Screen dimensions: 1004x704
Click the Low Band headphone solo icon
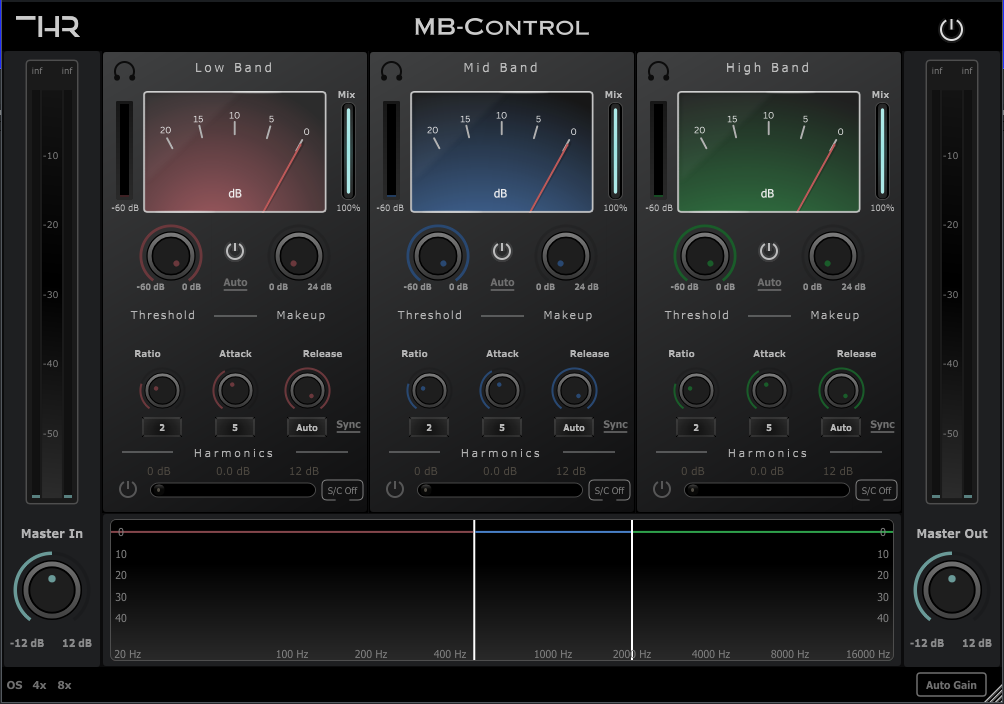point(124,71)
